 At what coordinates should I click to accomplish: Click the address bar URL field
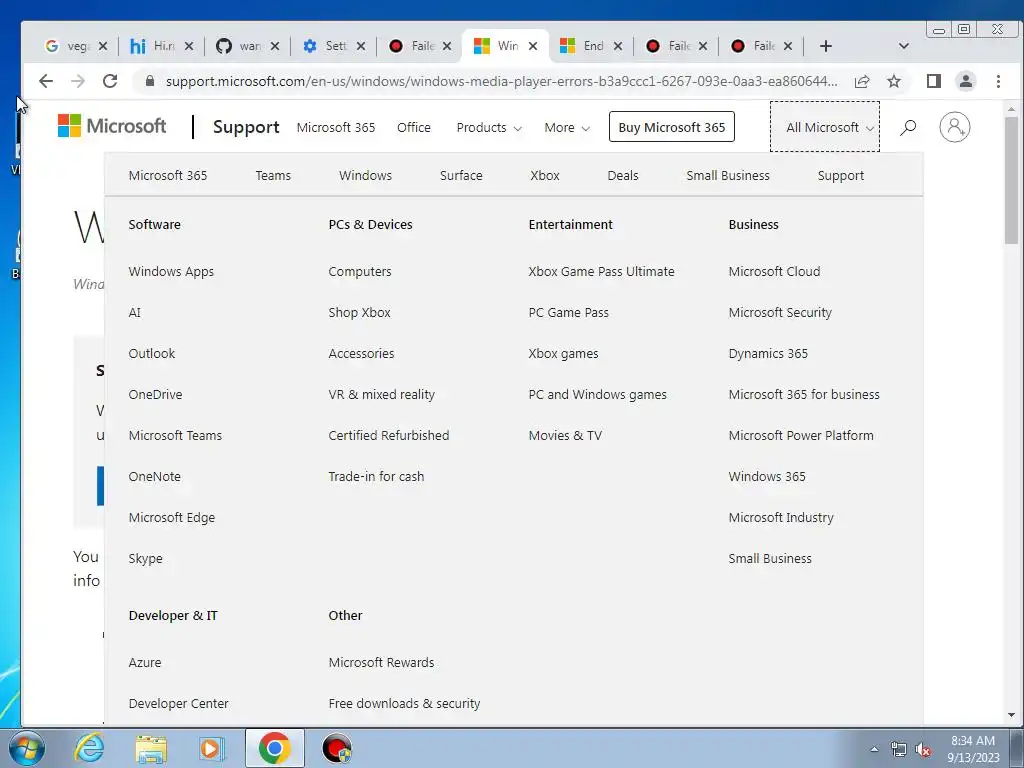click(x=501, y=81)
